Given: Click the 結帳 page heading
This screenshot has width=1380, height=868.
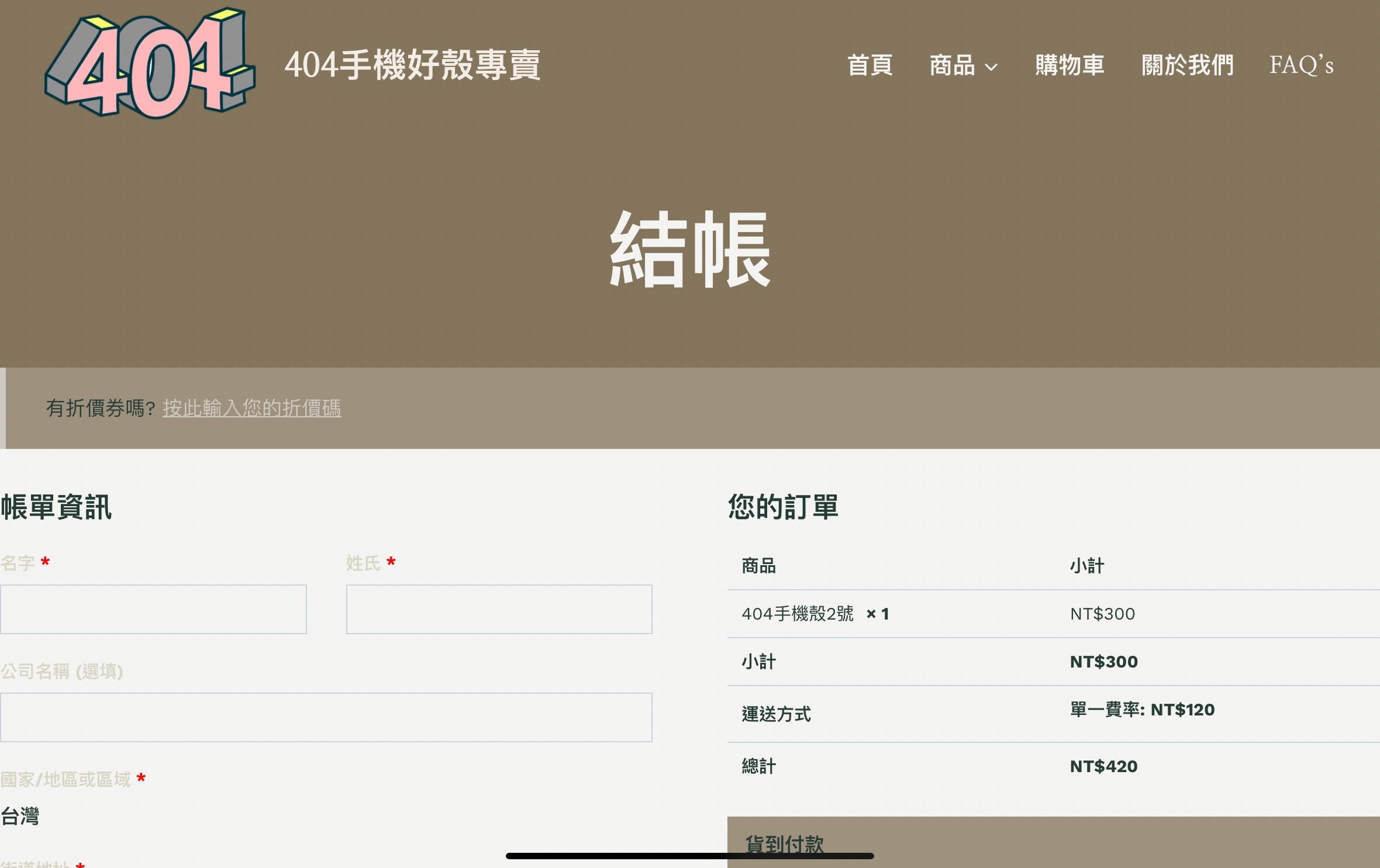Looking at the screenshot, I should pos(690,250).
